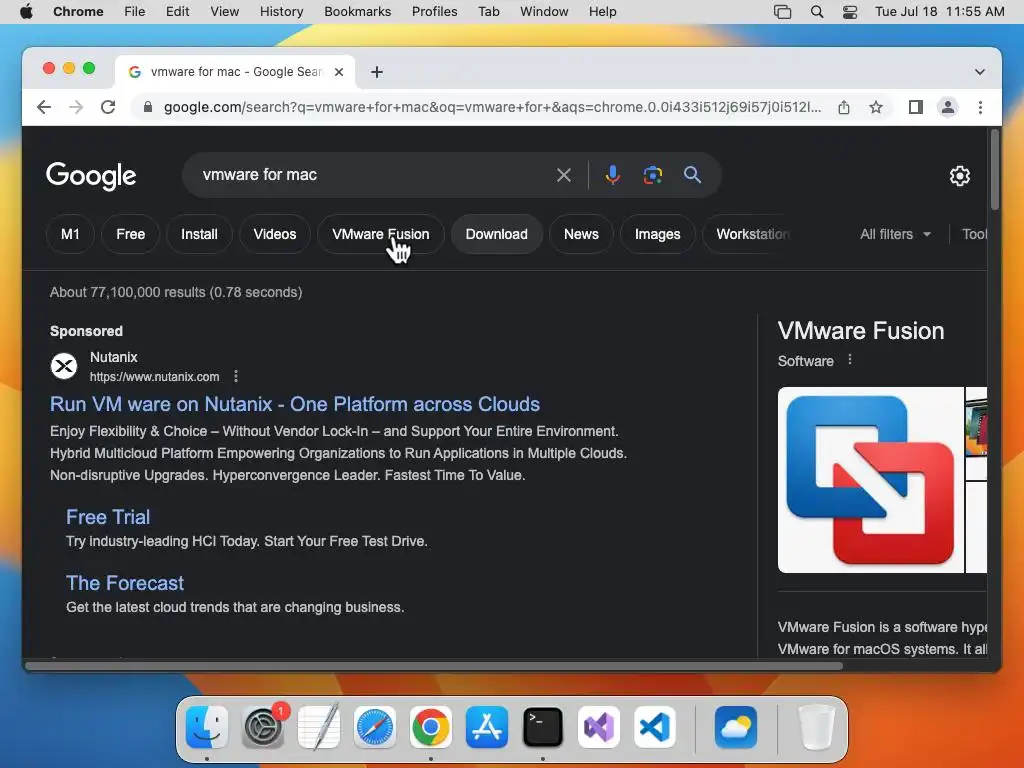Click the back navigation arrow
Image resolution: width=1024 pixels, height=768 pixels.
44,107
